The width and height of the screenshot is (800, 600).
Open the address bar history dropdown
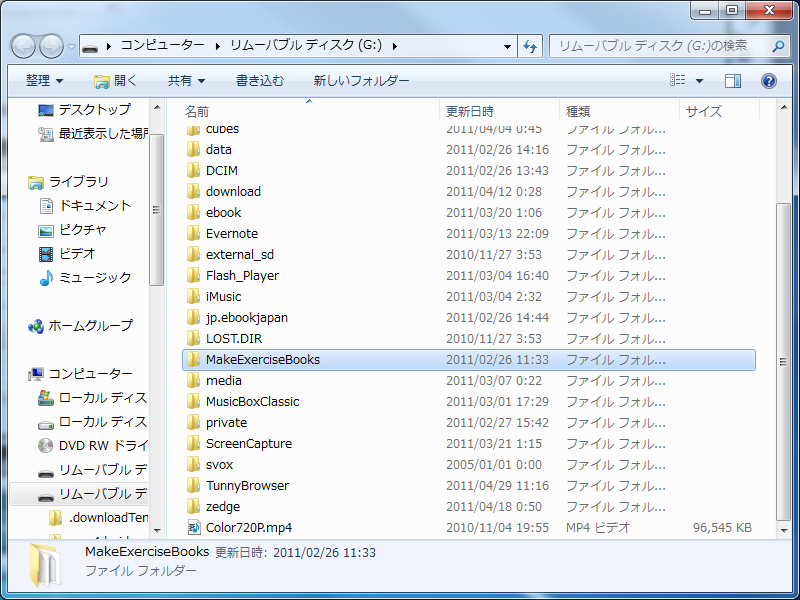(x=505, y=46)
